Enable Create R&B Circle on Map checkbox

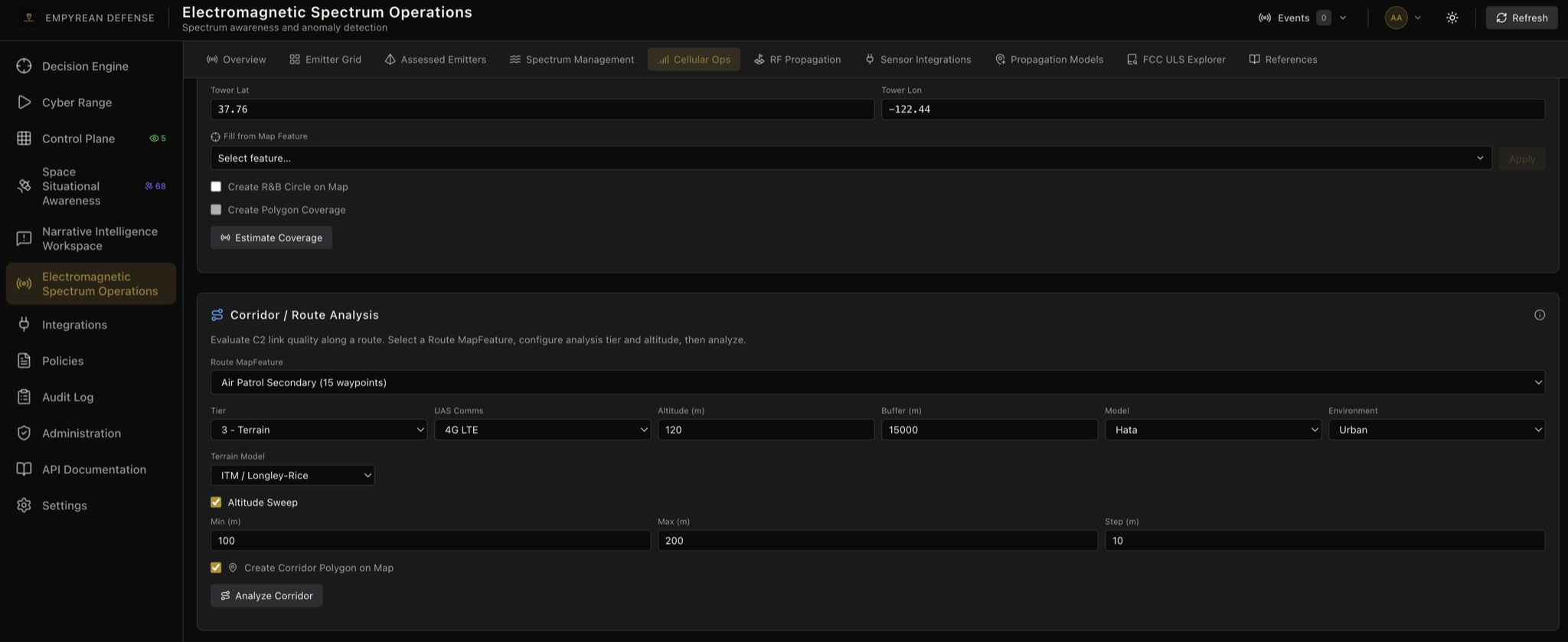pyautogui.click(x=216, y=186)
